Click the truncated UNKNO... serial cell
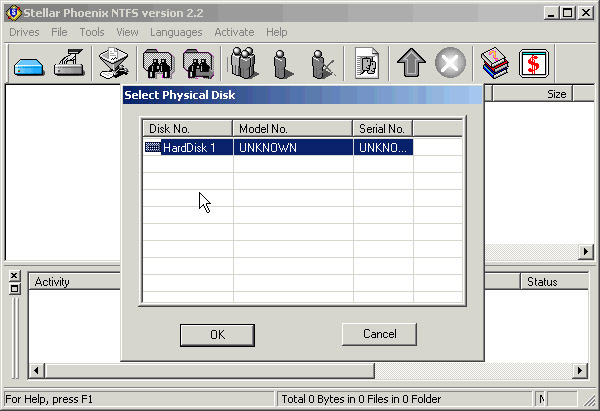 click(383, 147)
